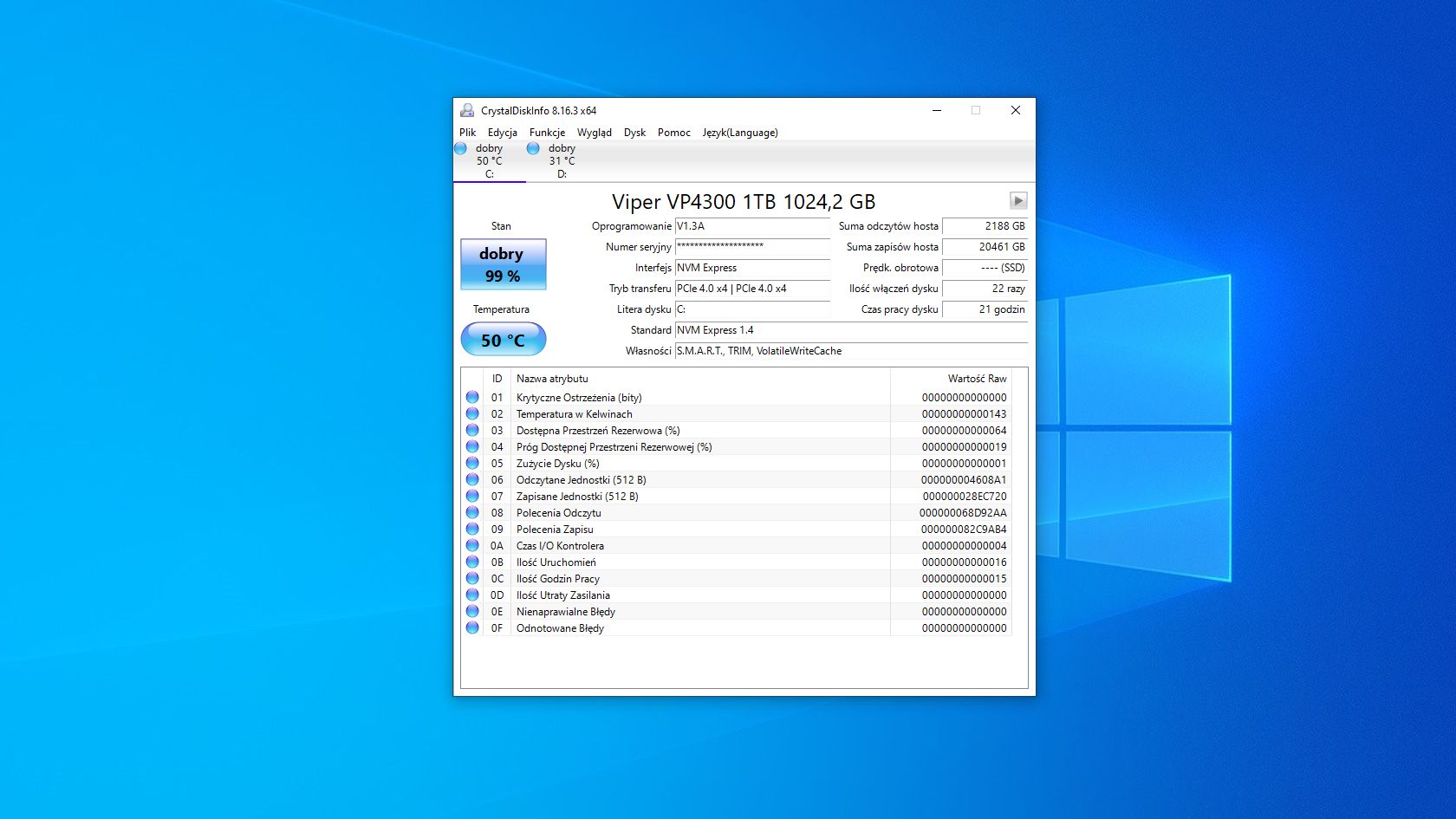Click the Tryb transferu PCIe 4.0 field
This screenshot has width=1456, height=819.
(752, 289)
